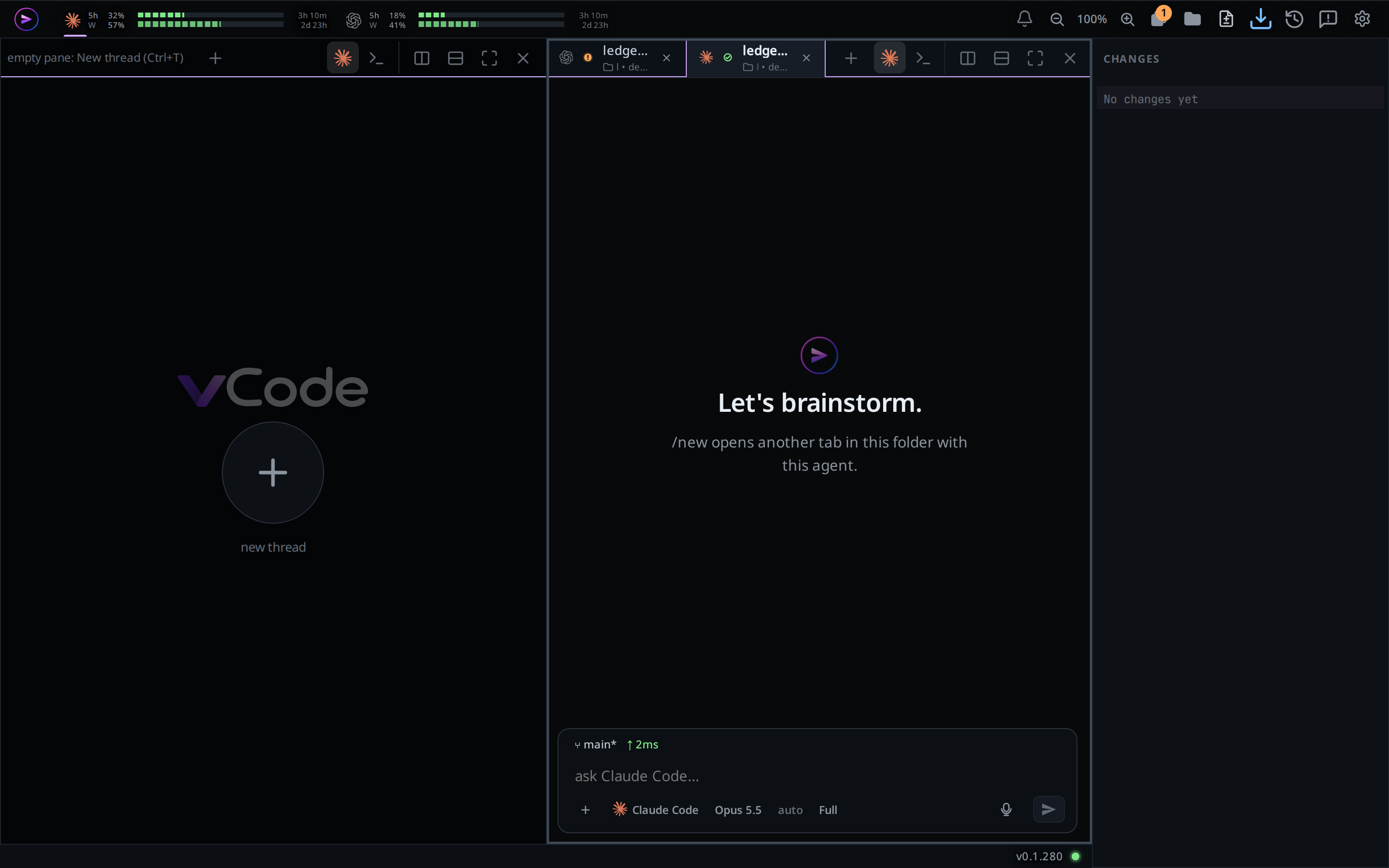Open the history clock icon
Image resolution: width=1389 pixels, height=868 pixels.
(x=1294, y=19)
